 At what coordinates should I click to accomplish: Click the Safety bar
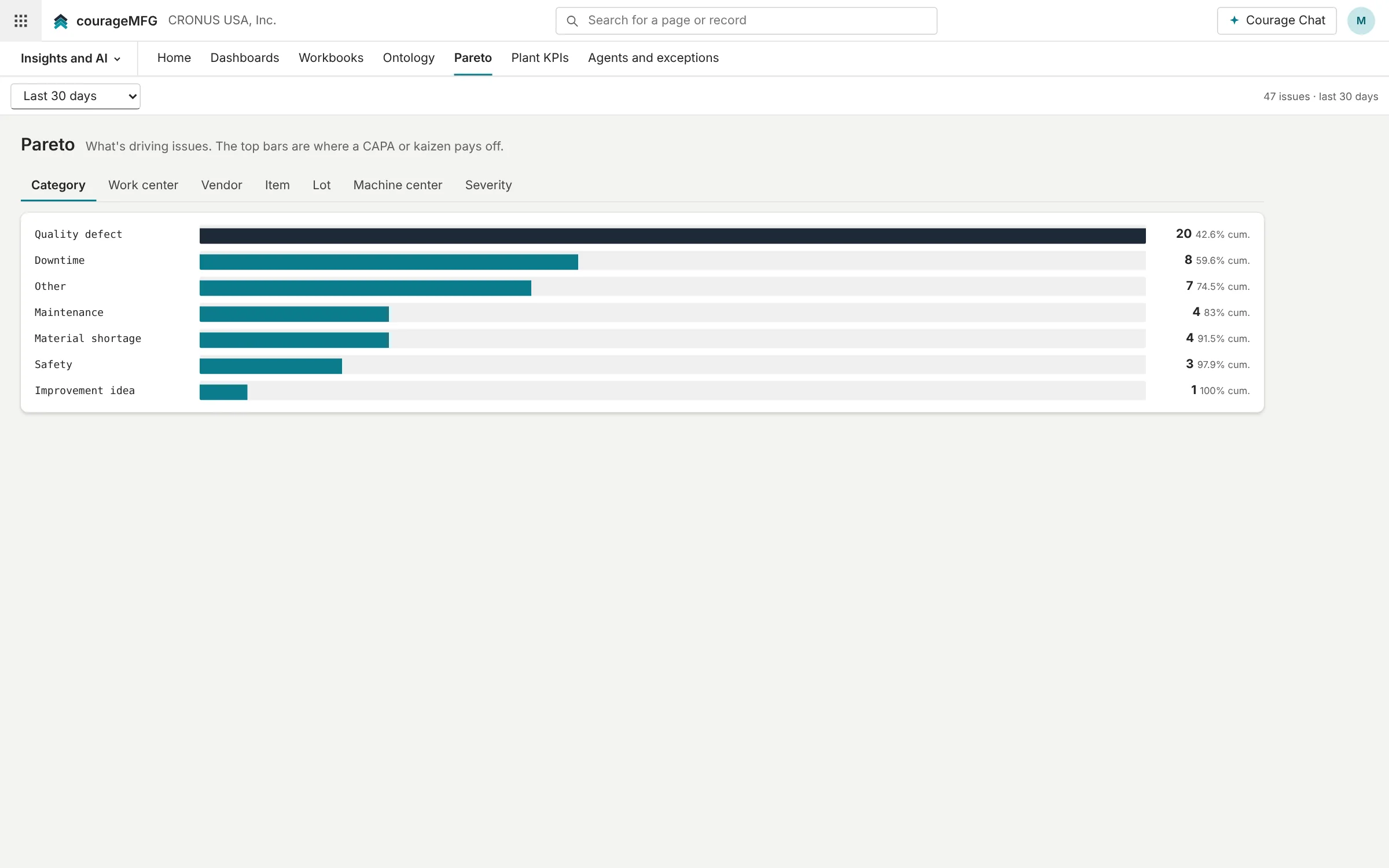[271, 366]
